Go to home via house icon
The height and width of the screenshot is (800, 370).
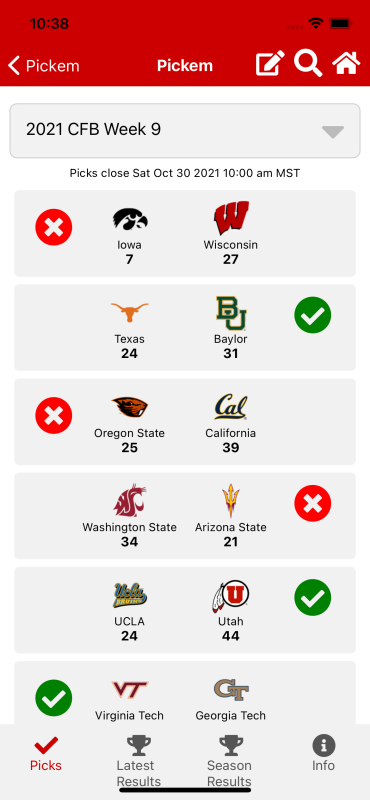(346, 64)
